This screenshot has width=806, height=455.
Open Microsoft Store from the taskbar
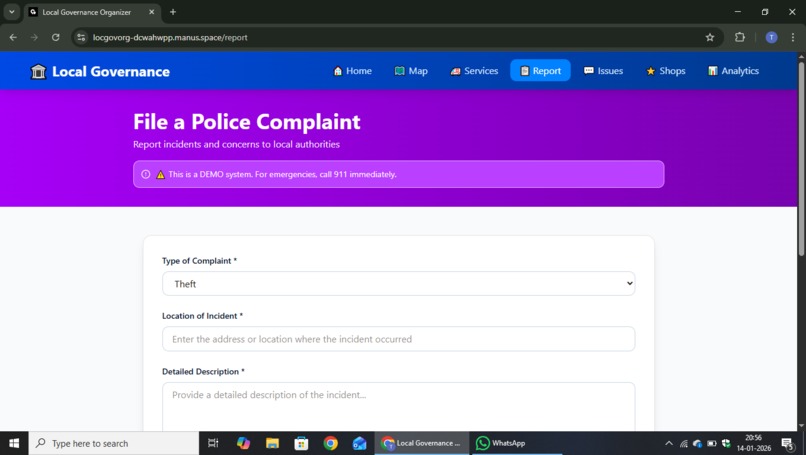pos(301,443)
